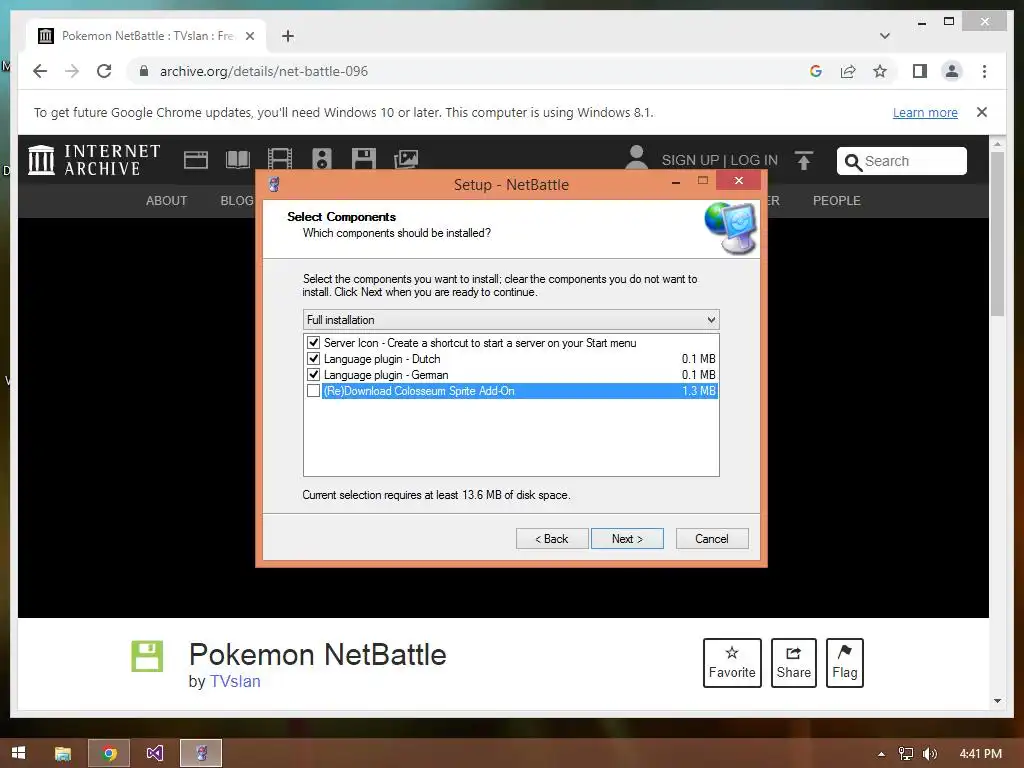Viewport: 1024px width, 768px height.
Task: Click the NetBattle setup taskbar icon
Action: (201, 753)
